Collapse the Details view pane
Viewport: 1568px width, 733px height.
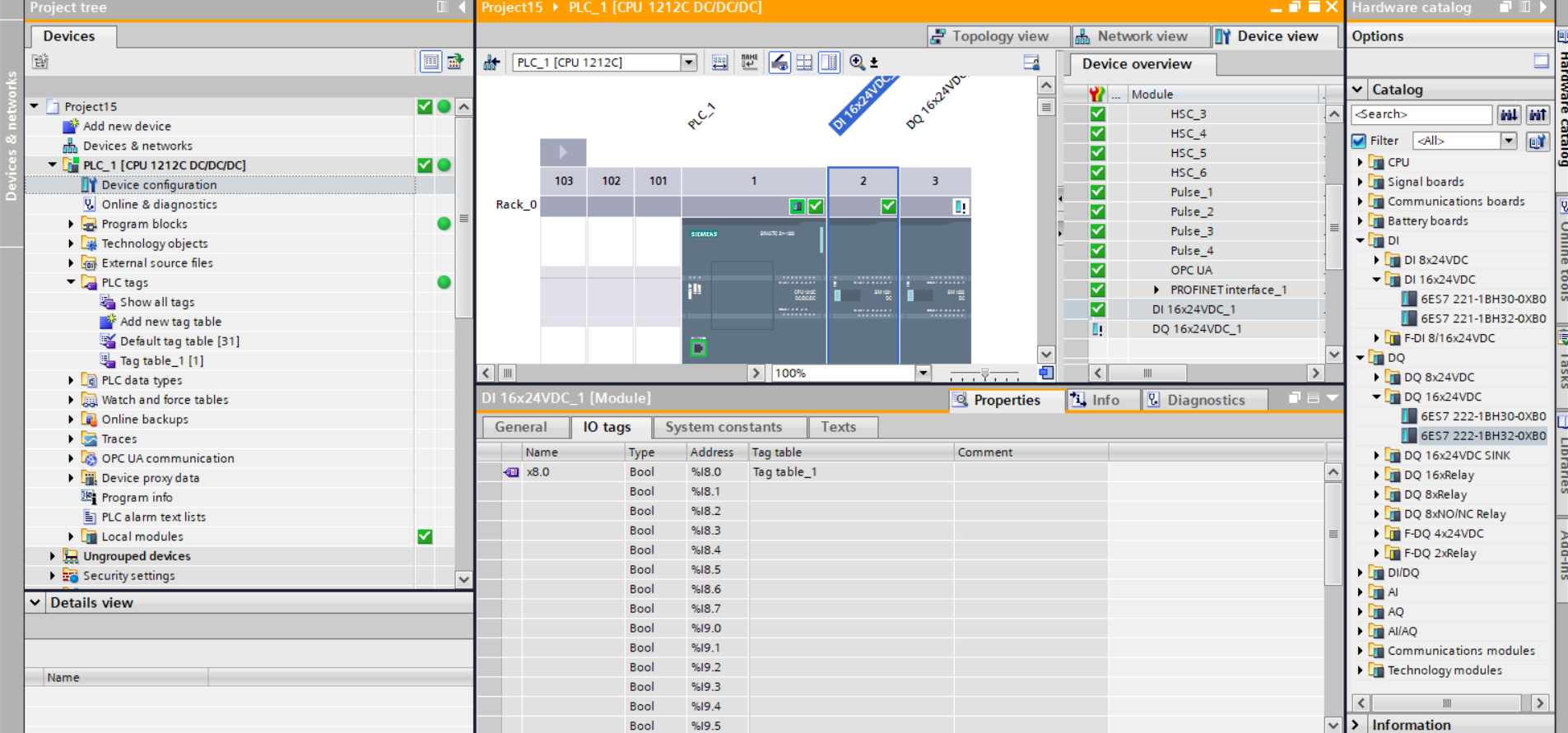click(x=35, y=602)
